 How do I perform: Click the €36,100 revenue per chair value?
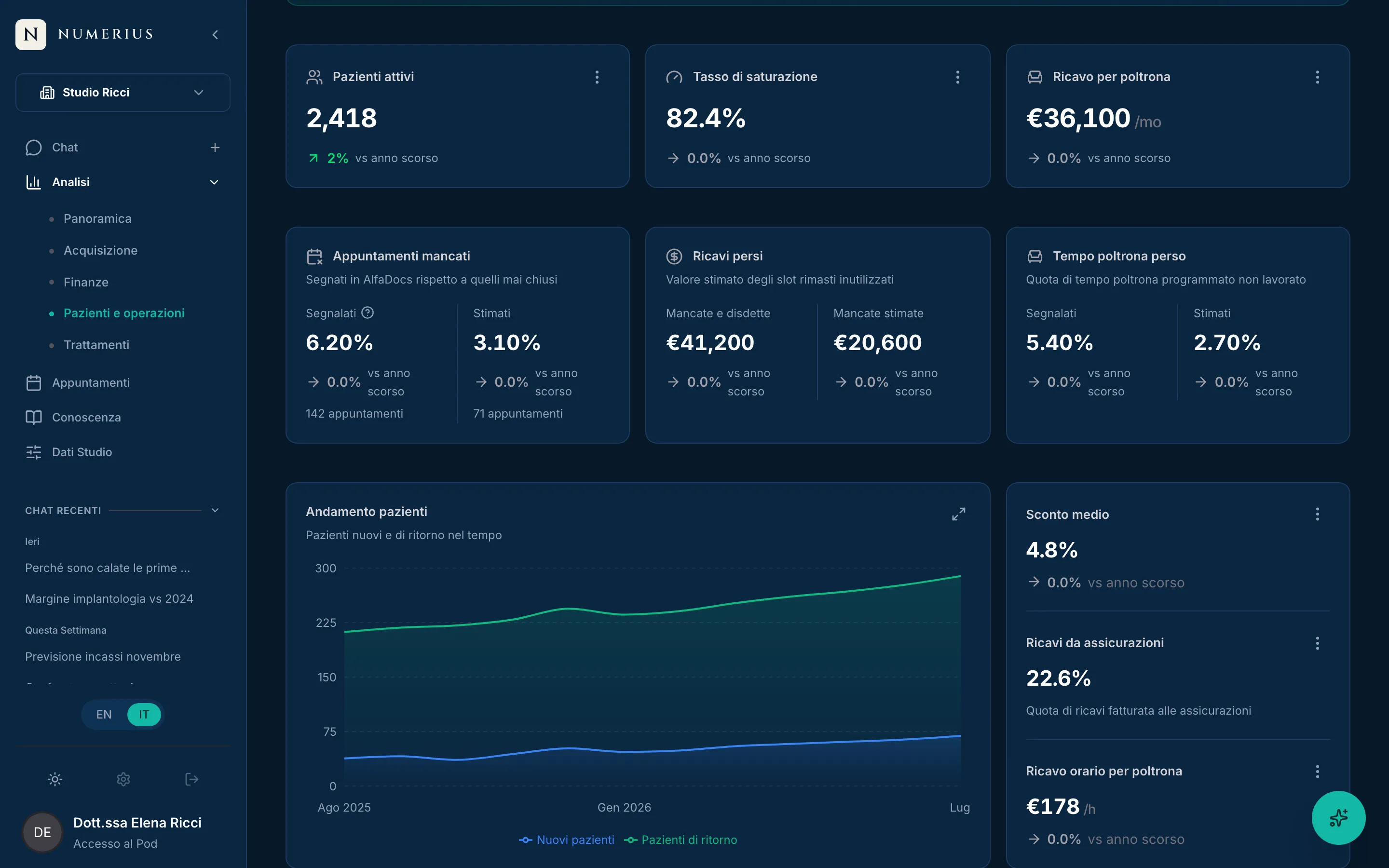click(1078, 118)
